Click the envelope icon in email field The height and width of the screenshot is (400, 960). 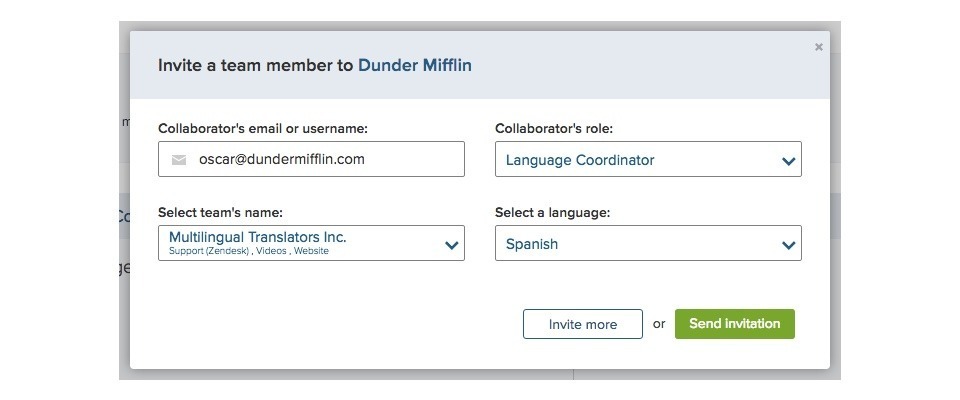pos(179,159)
